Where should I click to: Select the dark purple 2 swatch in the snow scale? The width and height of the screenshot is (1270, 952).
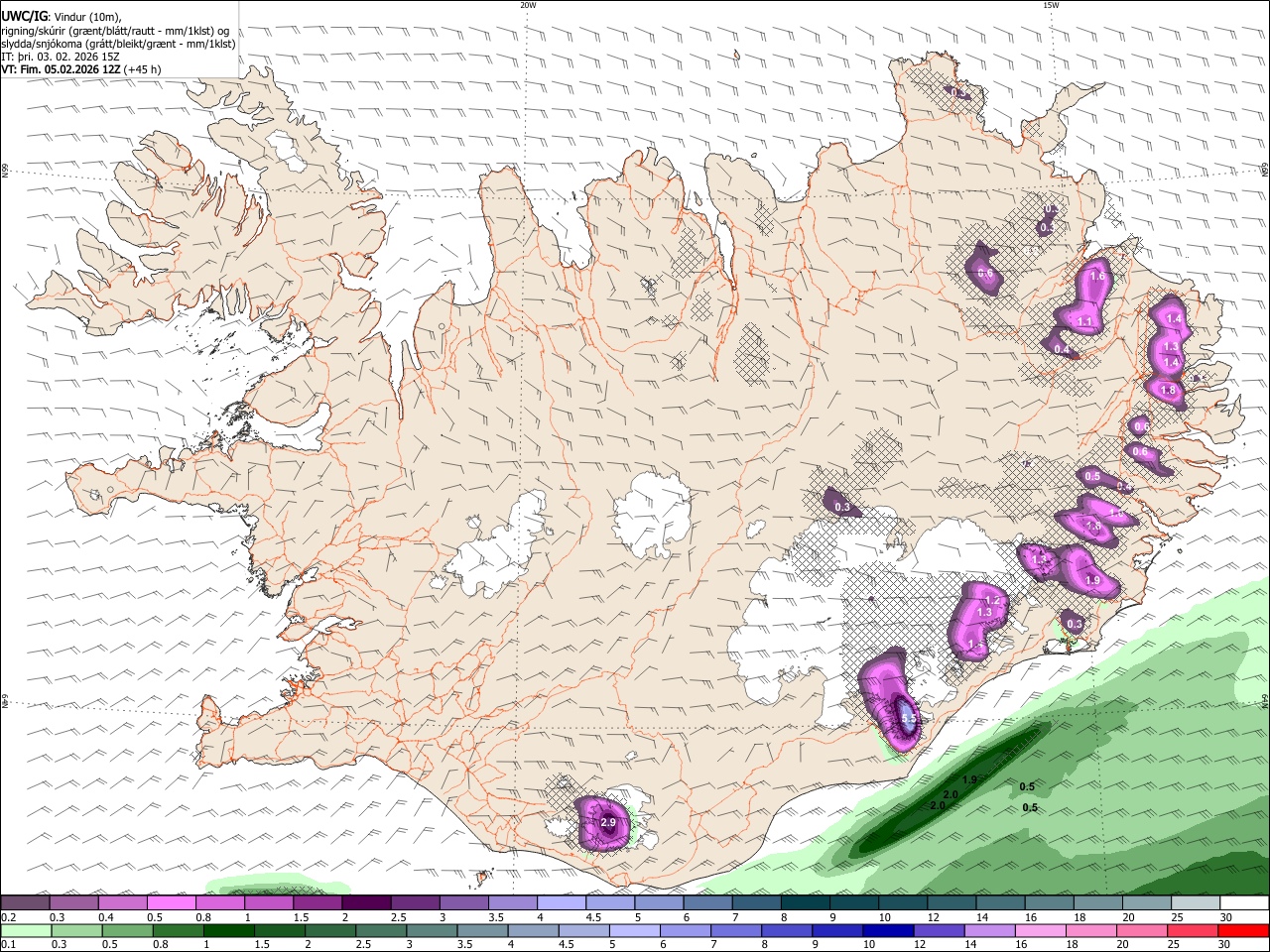pyautogui.click(x=365, y=903)
